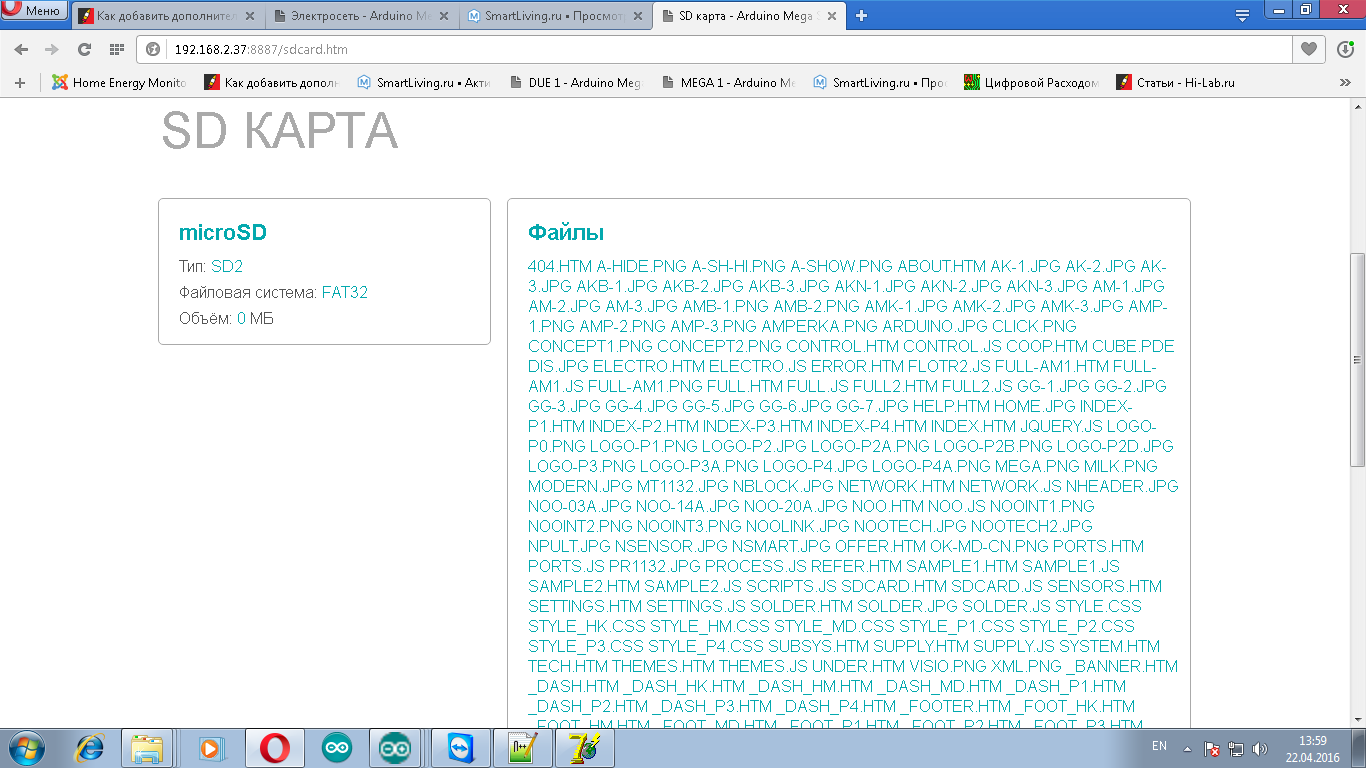Open Windows Explorer from the taskbar
The height and width of the screenshot is (768, 1366).
pos(147,747)
